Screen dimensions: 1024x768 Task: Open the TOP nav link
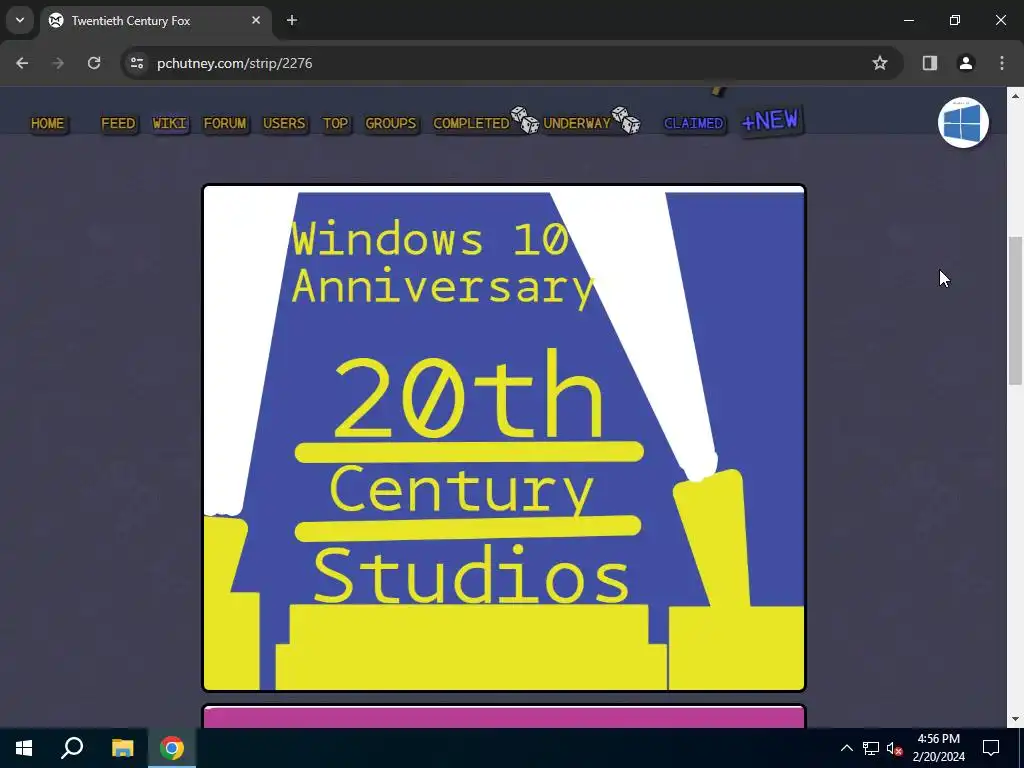336,123
